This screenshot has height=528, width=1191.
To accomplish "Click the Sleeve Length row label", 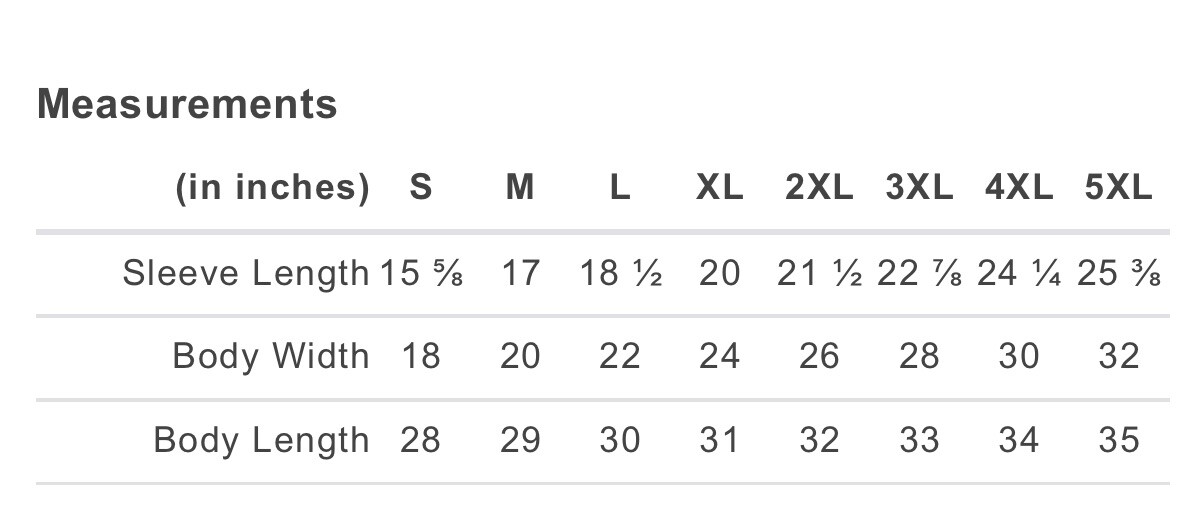I will 246,272.
